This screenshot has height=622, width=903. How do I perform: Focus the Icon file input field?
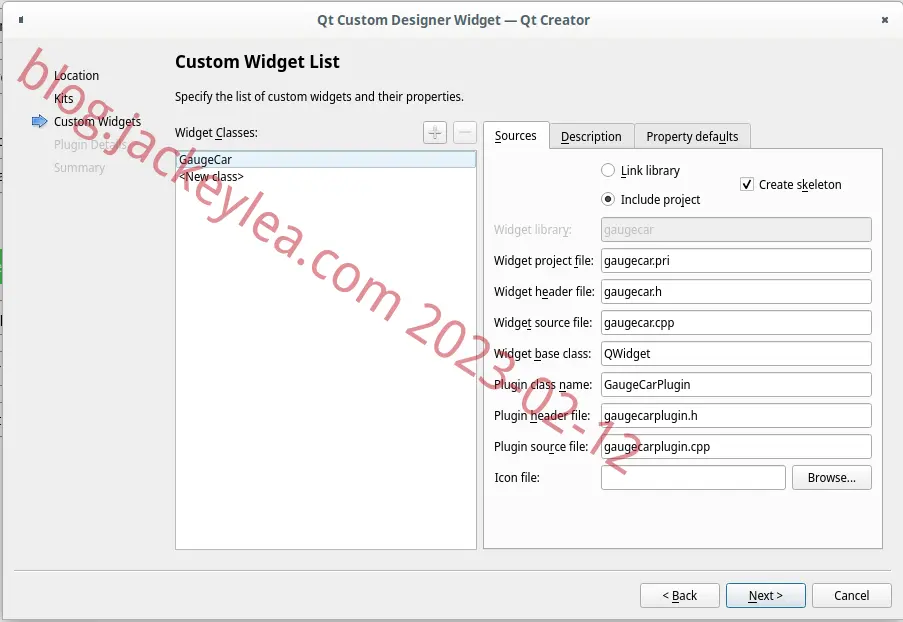click(693, 477)
